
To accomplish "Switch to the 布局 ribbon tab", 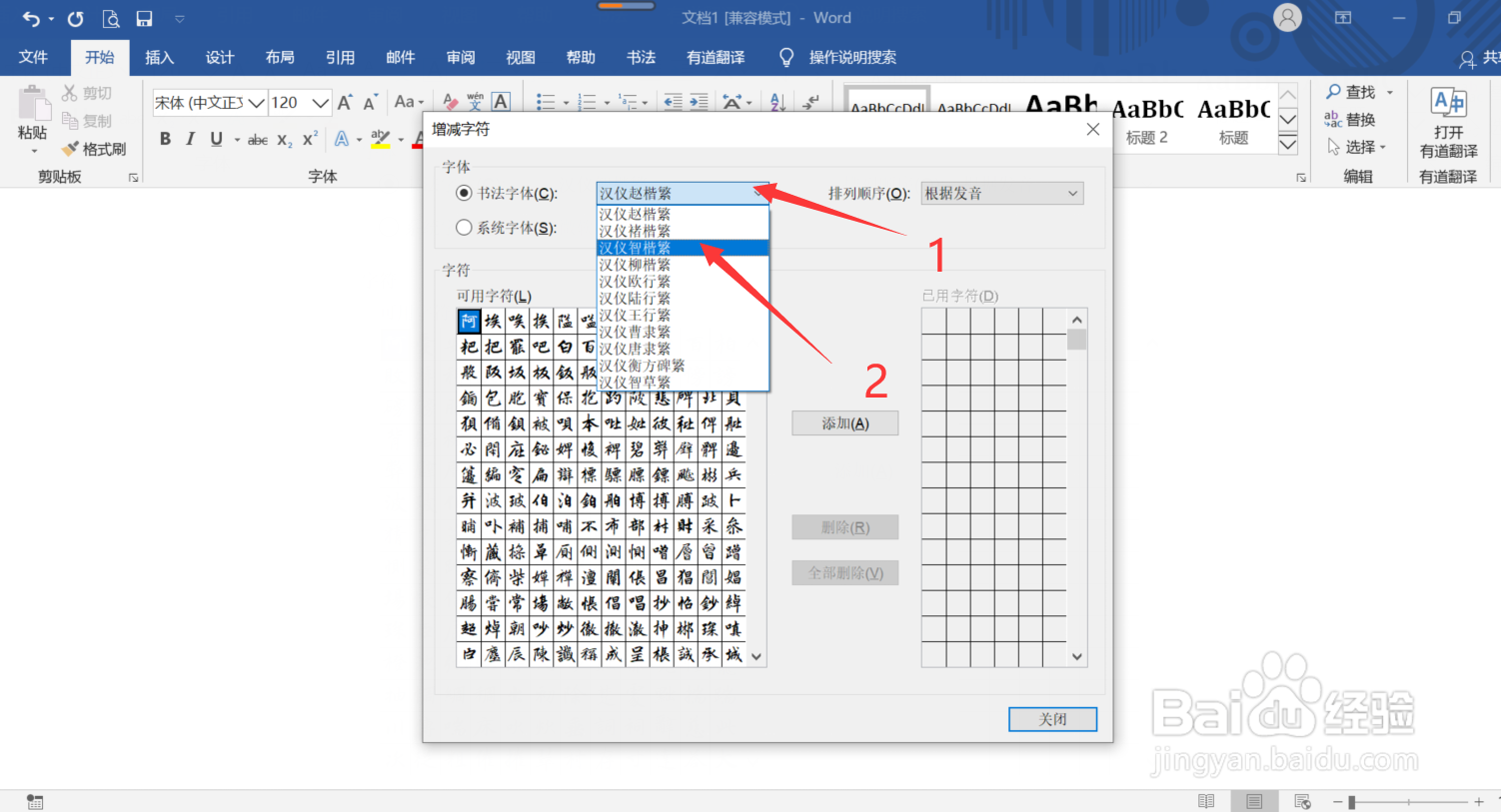I will point(280,57).
